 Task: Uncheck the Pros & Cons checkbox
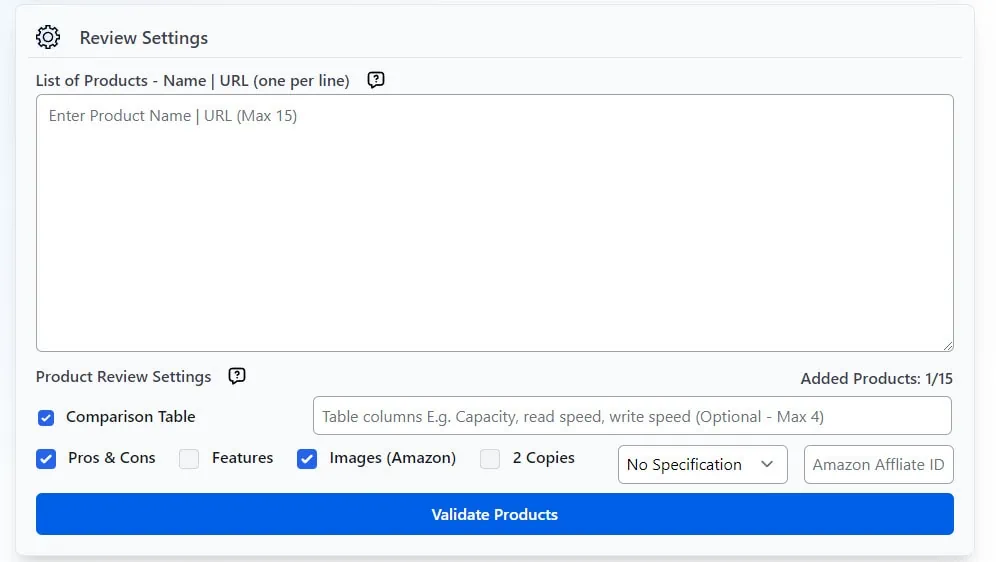click(x=46, y=458)
